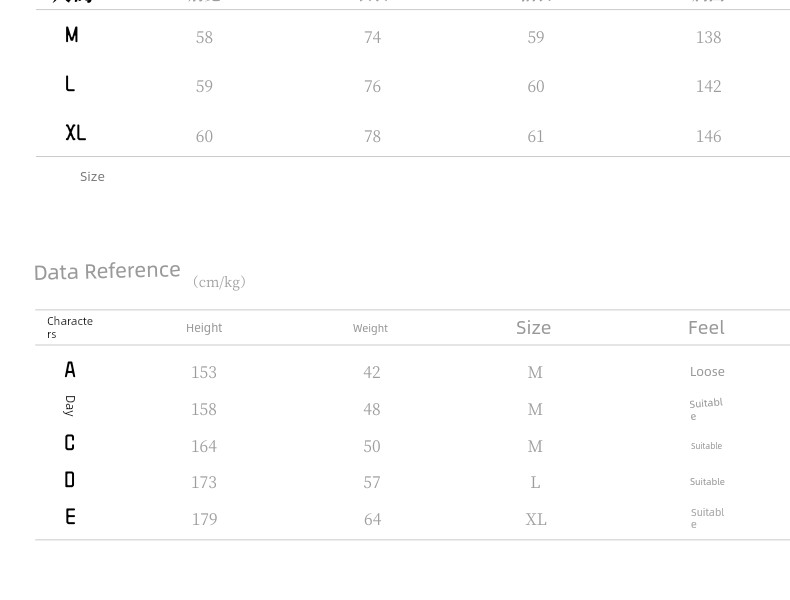Click the Loose feel value
Viewport: 790px width, 600px height.
pos(707,371)
